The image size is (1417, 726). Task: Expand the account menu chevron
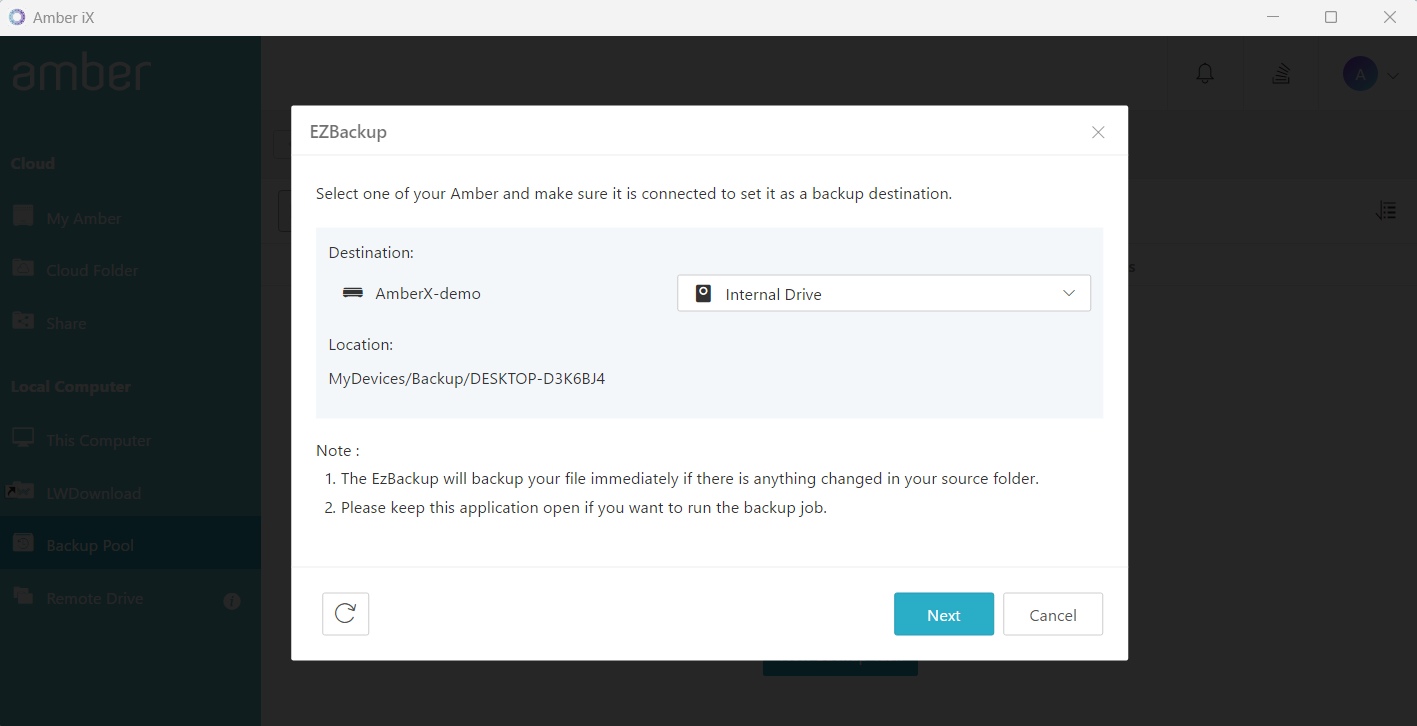click(x=1393, y=74)
